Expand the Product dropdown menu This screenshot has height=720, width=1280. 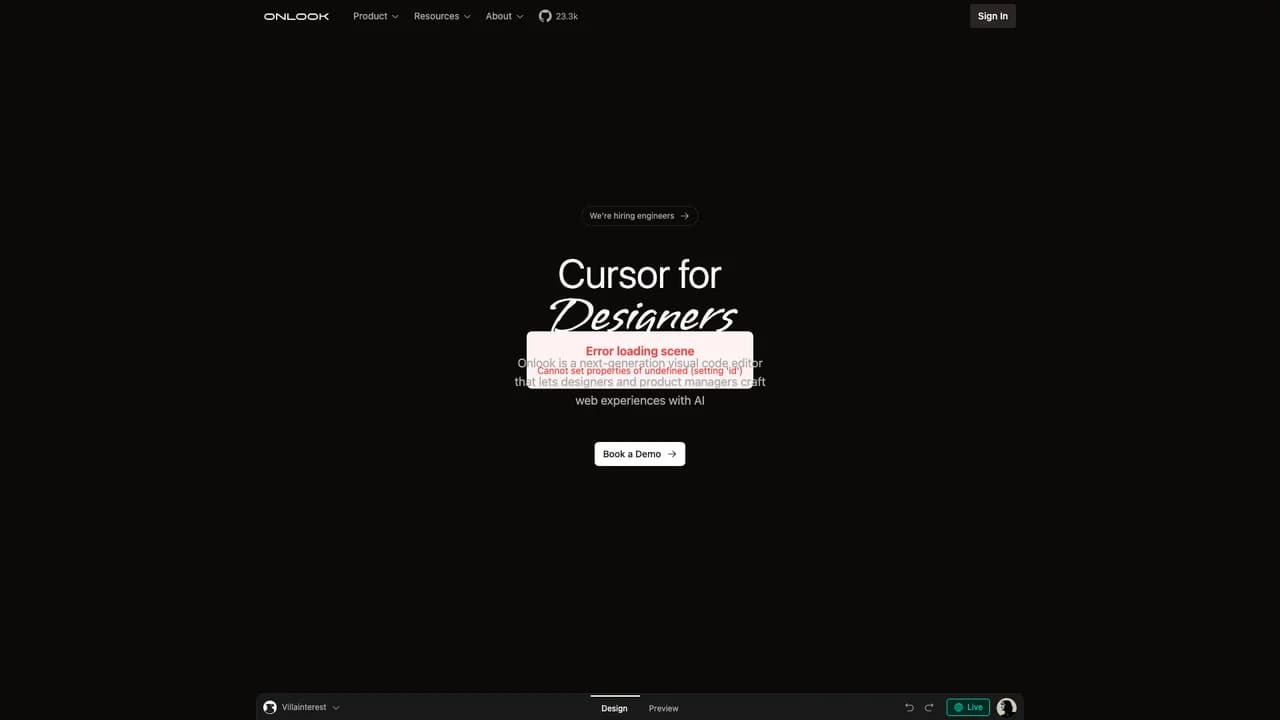point(376,16)
